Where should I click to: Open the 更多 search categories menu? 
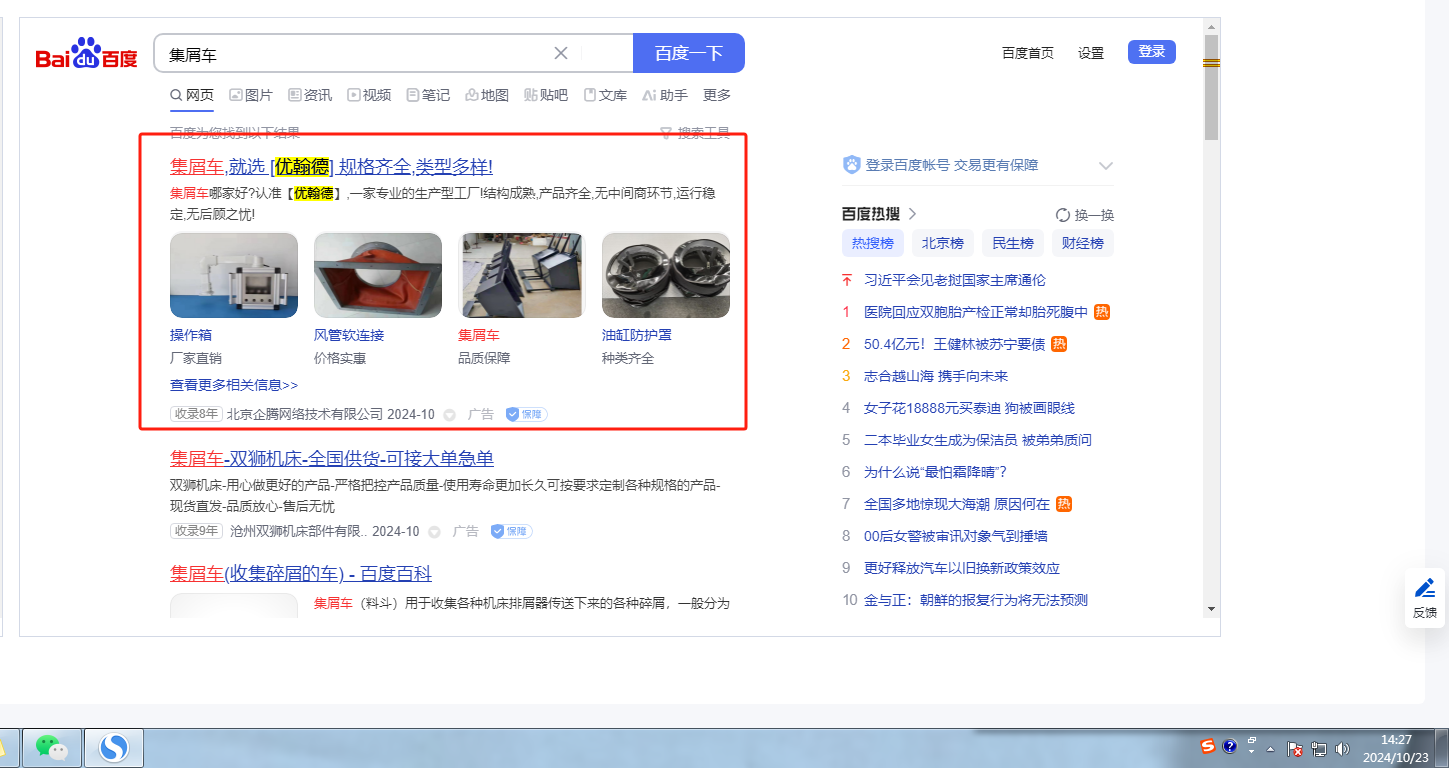pos(717,95)
